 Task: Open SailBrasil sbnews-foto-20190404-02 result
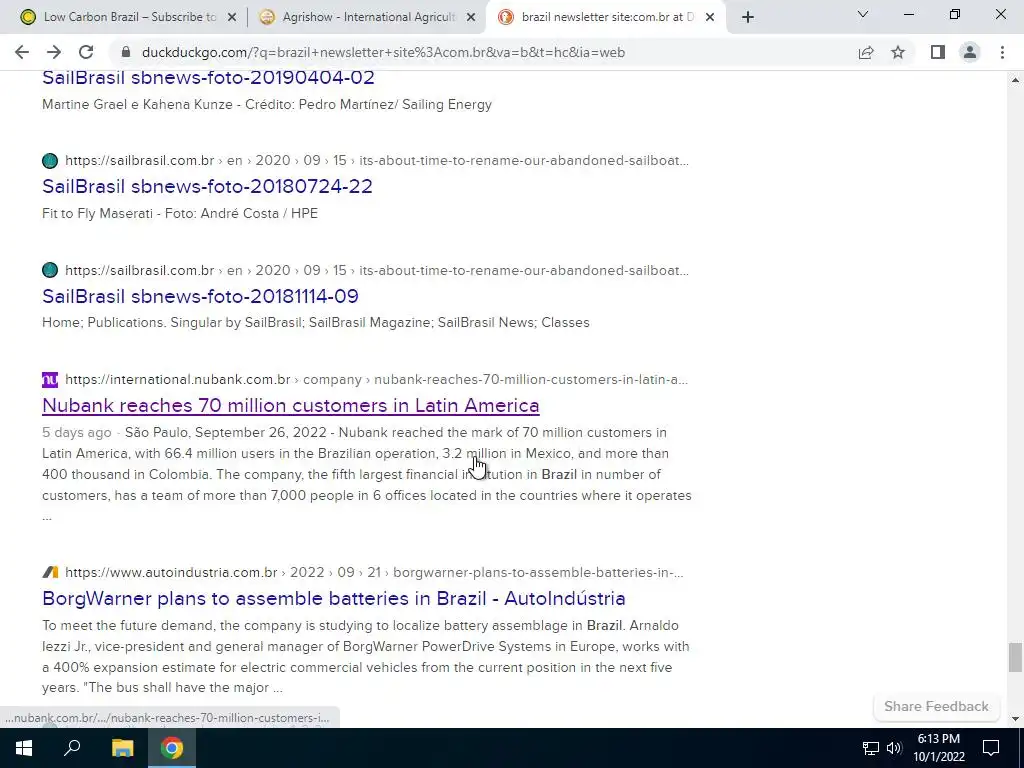click(208, 77)
